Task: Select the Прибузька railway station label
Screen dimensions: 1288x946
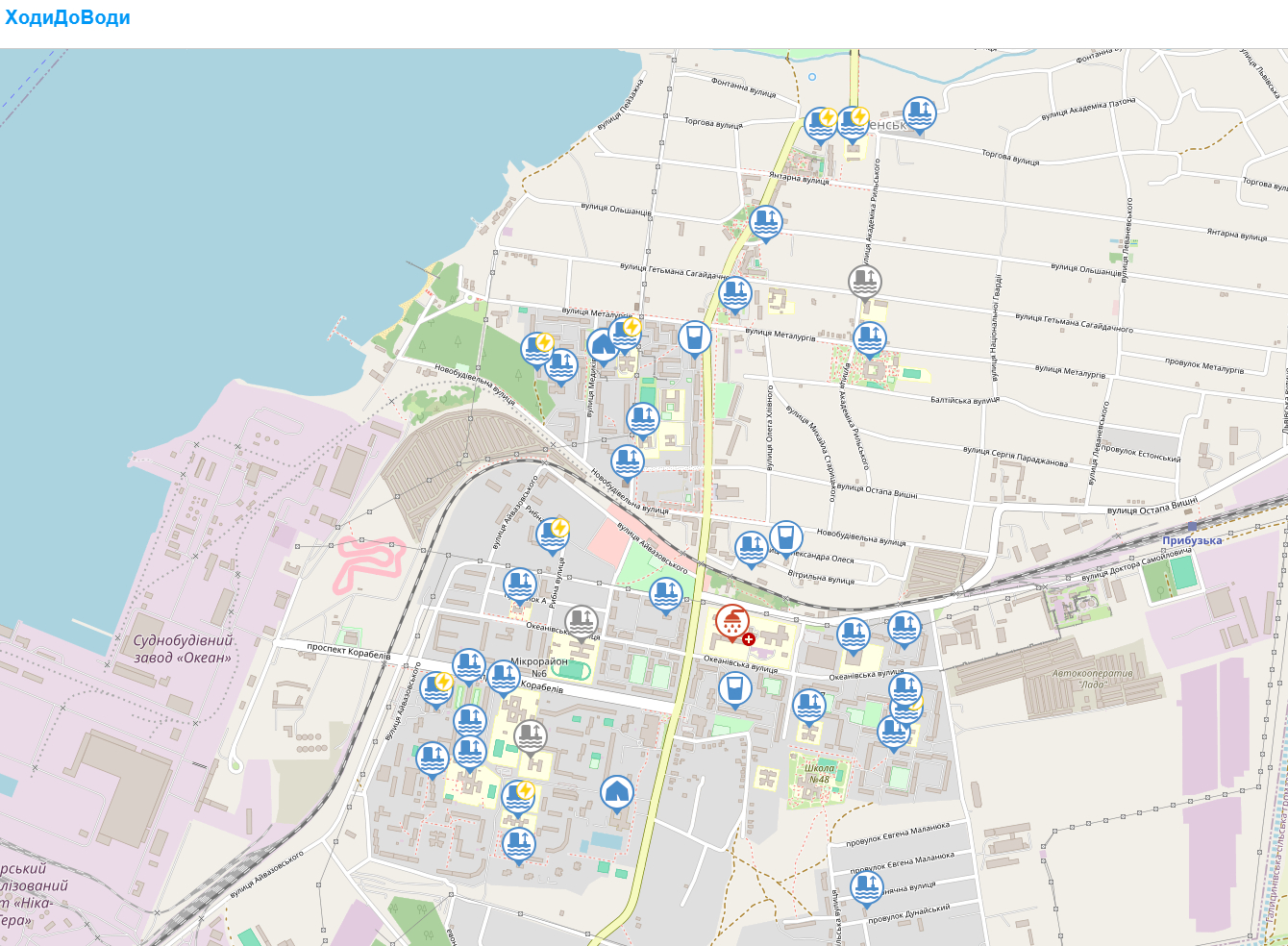Action: (x=1192, y=540)
